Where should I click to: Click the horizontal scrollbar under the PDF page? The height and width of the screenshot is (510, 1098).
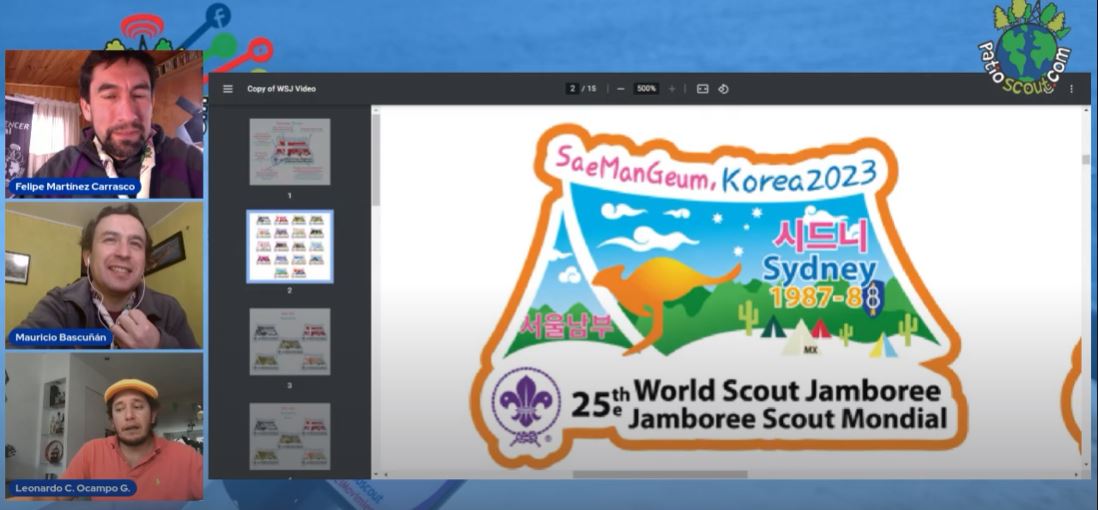pyautogui.click(x=660, y=474)
